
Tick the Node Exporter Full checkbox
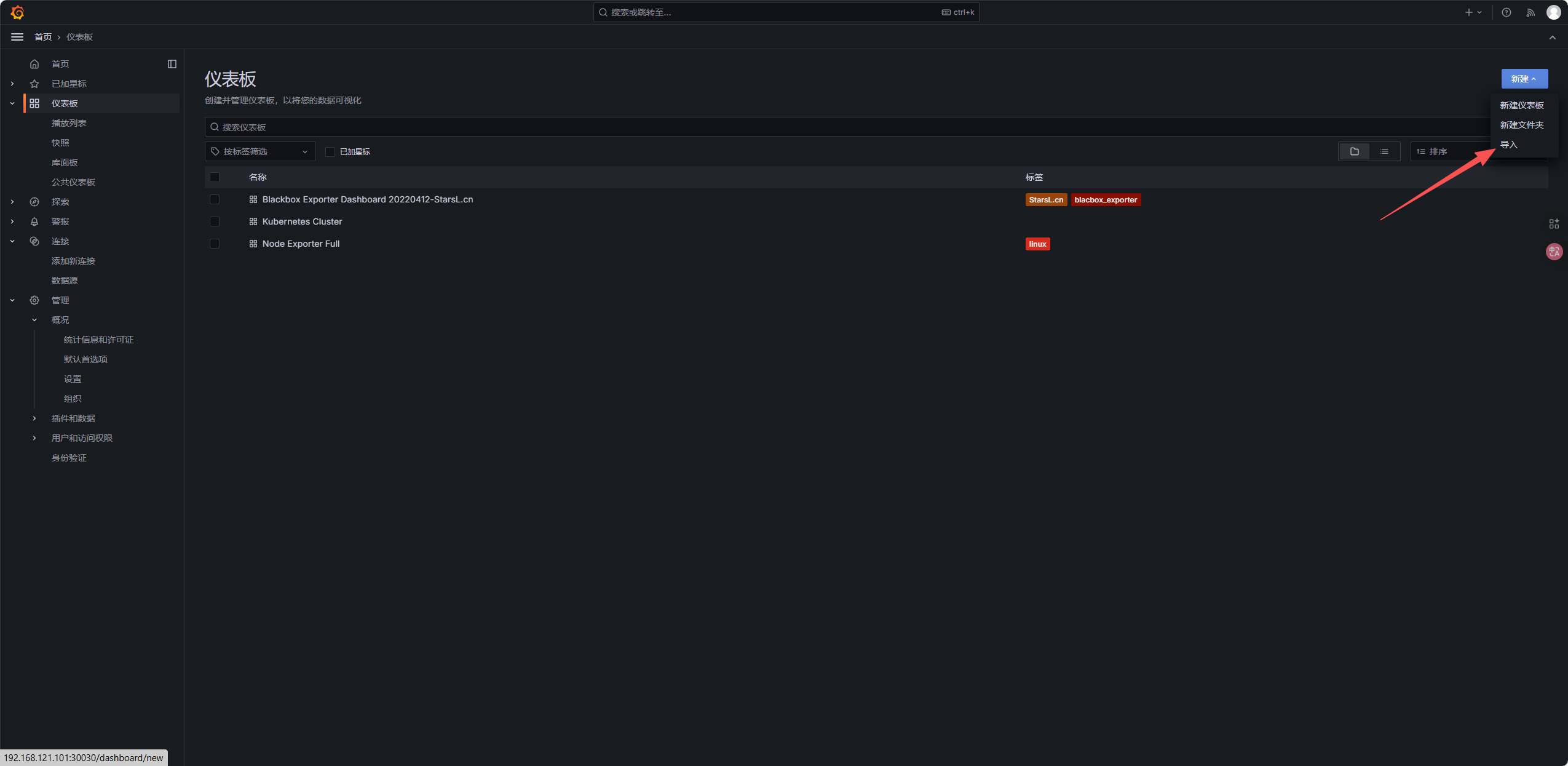(x=215, y=244)
